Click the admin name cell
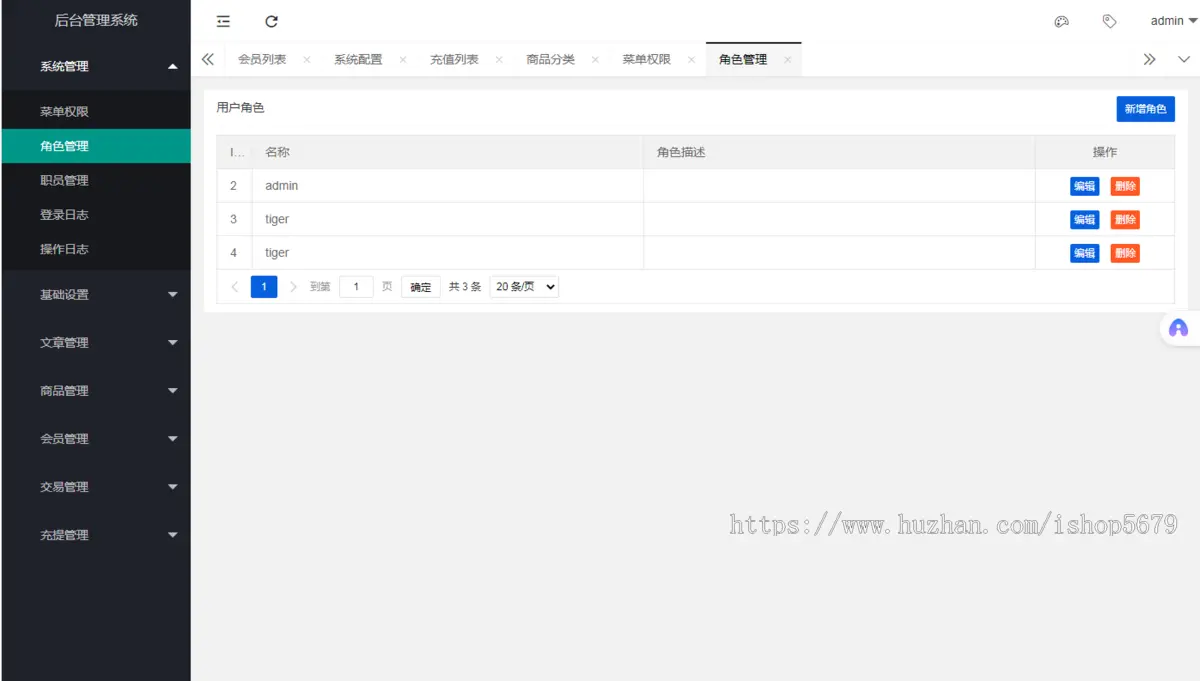 click(x=448, y=186)
